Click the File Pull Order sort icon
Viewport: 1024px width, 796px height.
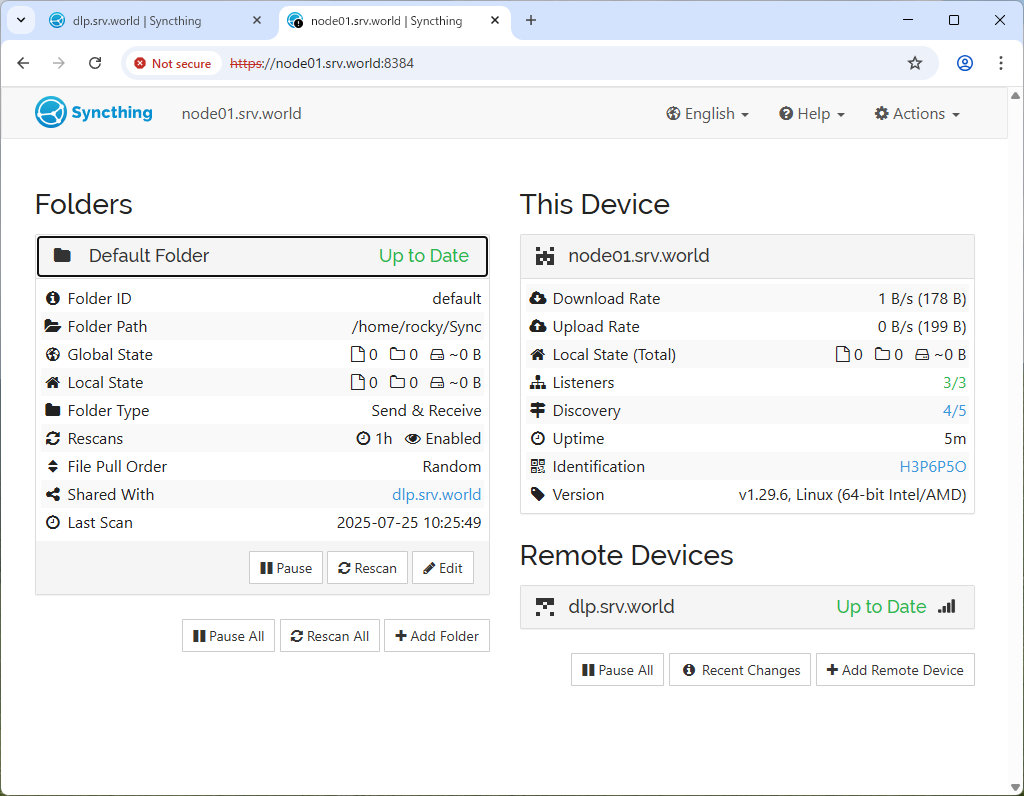(x=53, y=466)
